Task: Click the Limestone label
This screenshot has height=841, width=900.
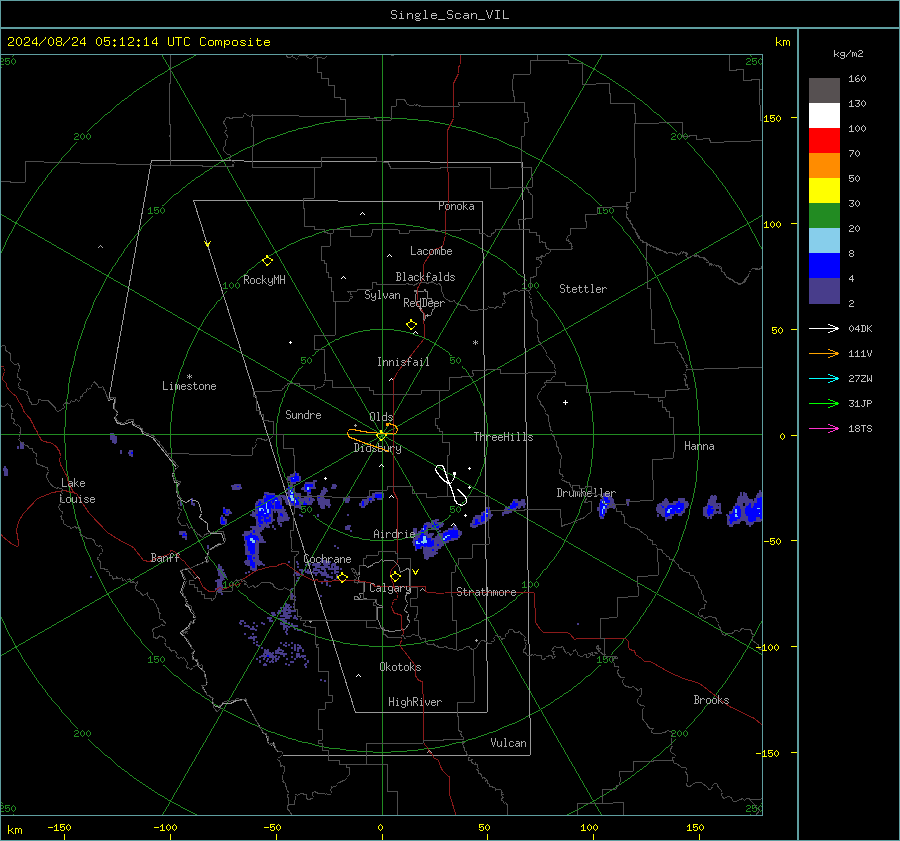Action: [189, 386]
